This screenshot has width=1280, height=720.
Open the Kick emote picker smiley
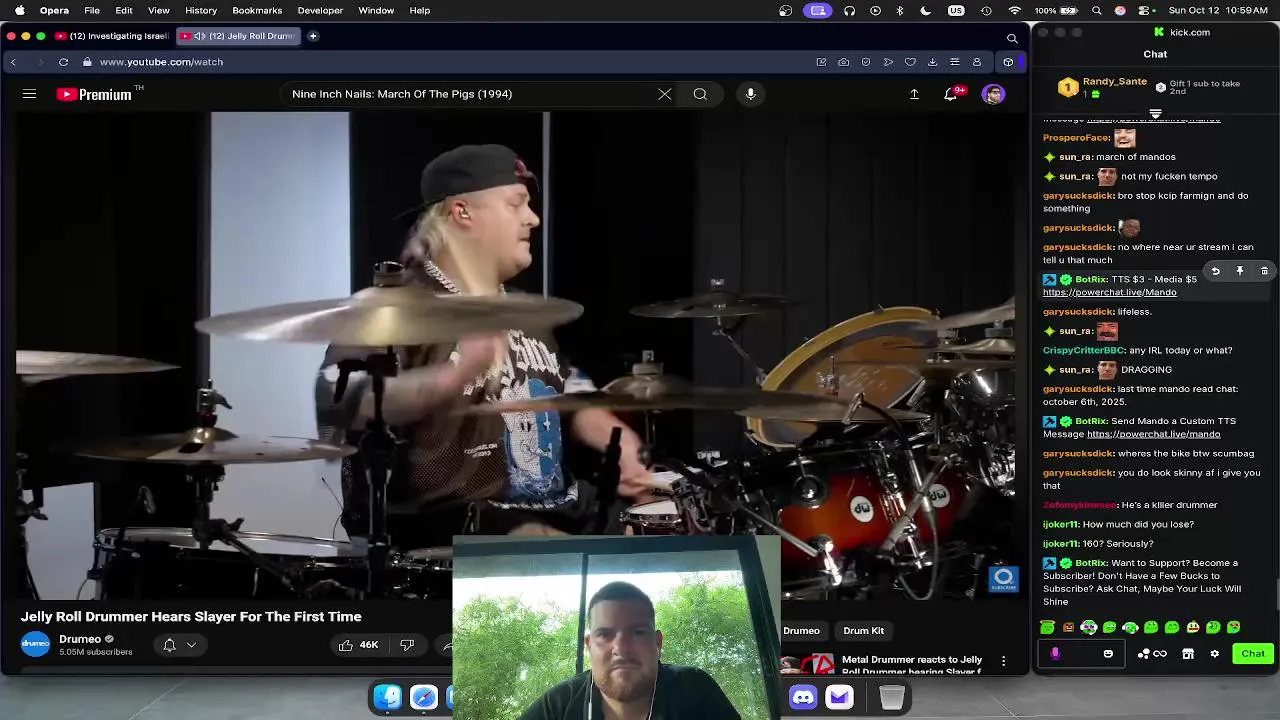pos(1108,654)
